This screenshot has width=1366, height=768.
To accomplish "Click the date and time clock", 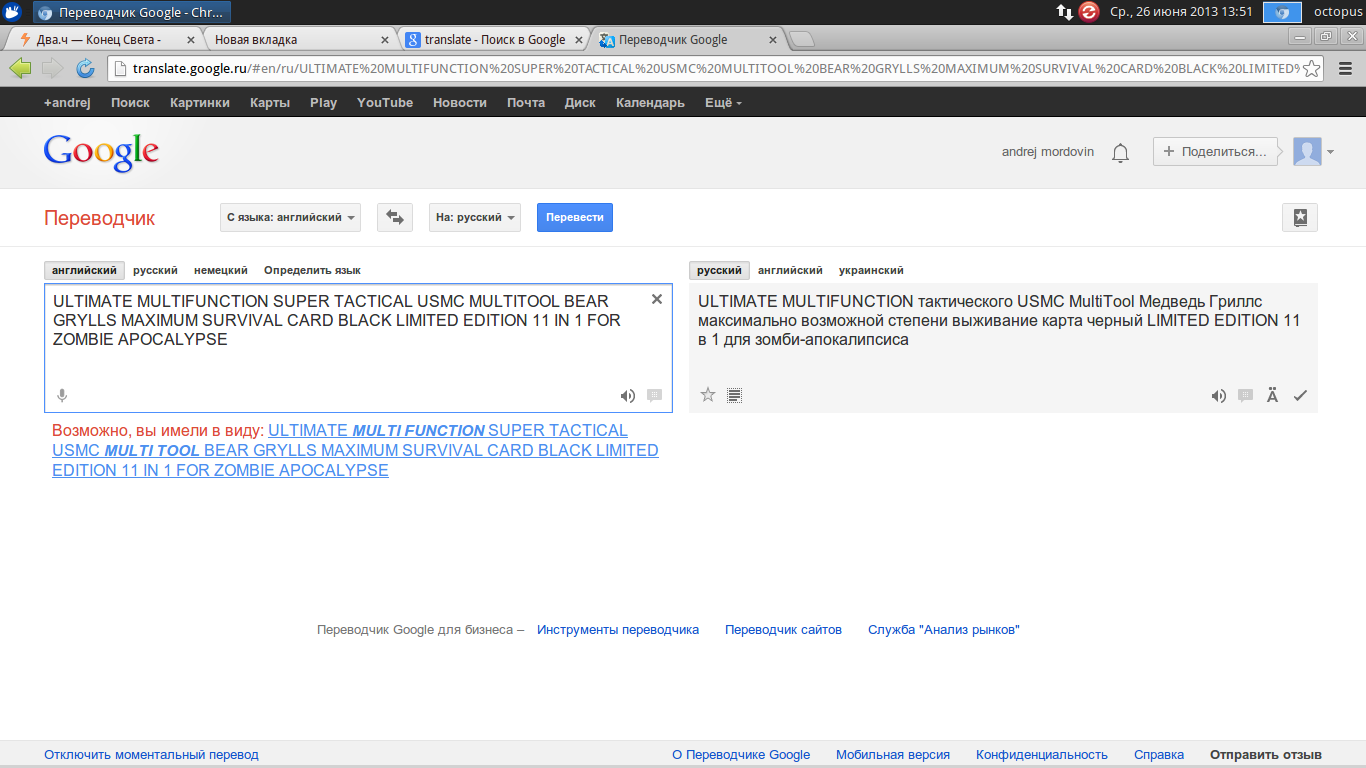I will [x=1181, y=12].
